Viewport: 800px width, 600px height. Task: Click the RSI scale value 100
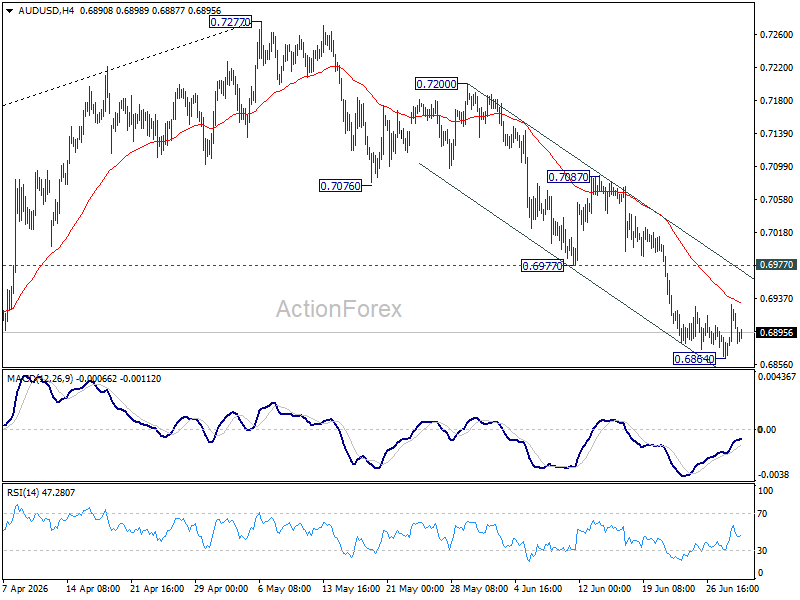766,491
